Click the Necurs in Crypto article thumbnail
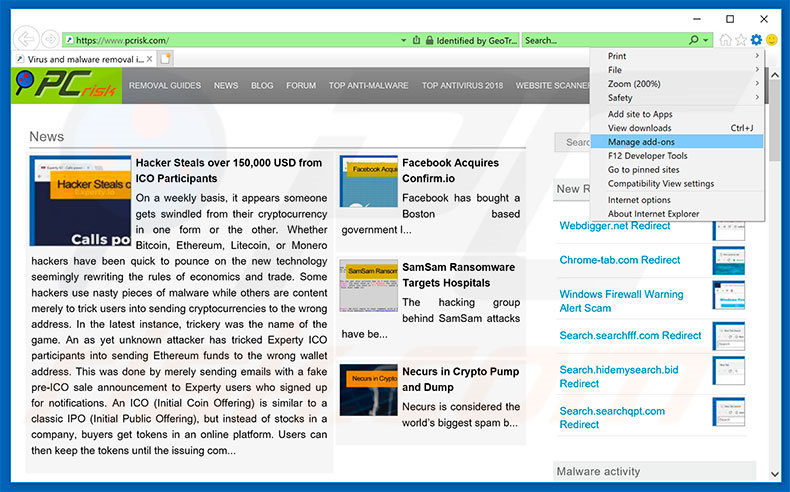Screen dimensions: 790x492 [369, 390]
